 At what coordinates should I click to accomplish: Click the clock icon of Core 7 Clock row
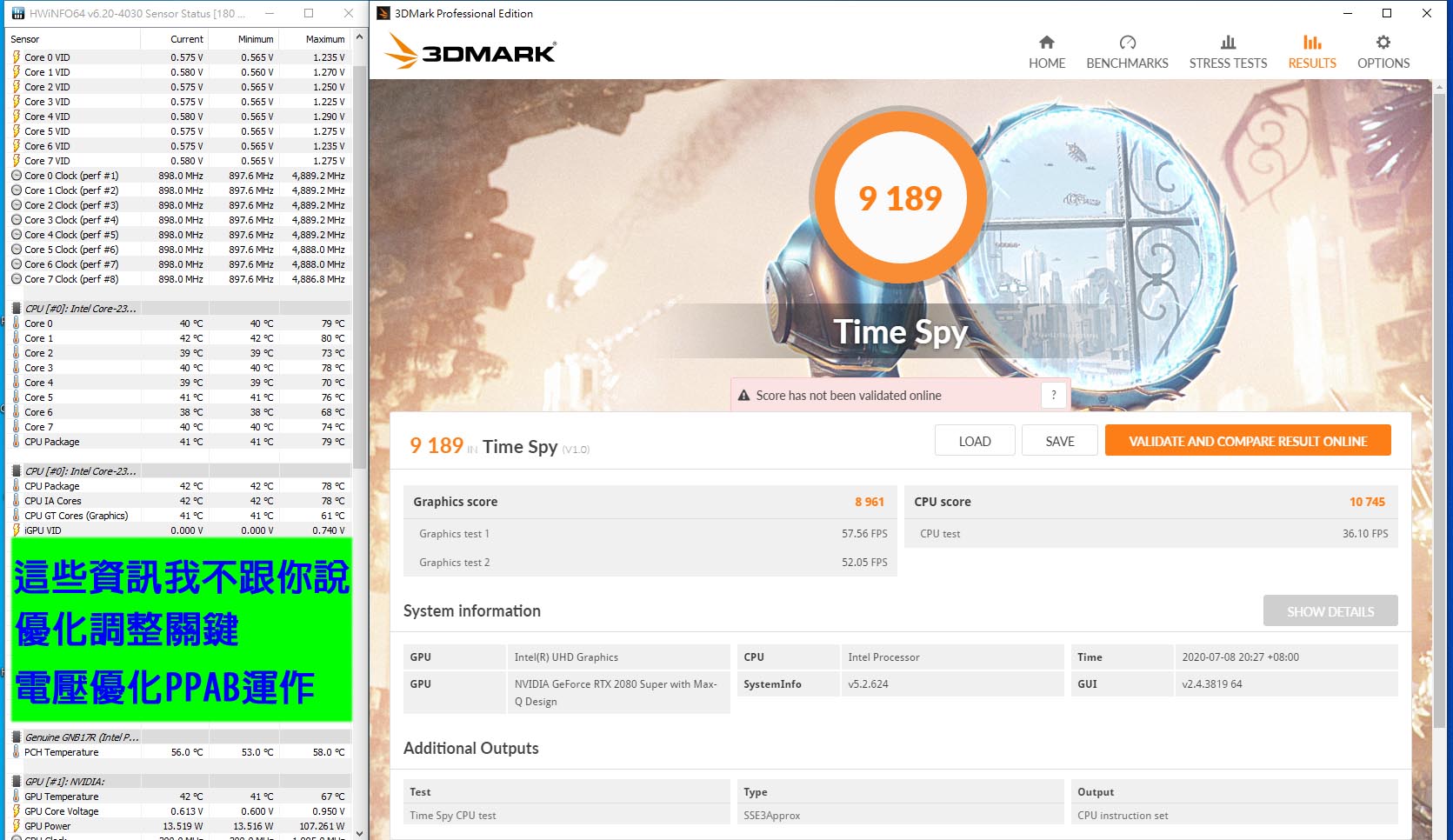[17, 279]
